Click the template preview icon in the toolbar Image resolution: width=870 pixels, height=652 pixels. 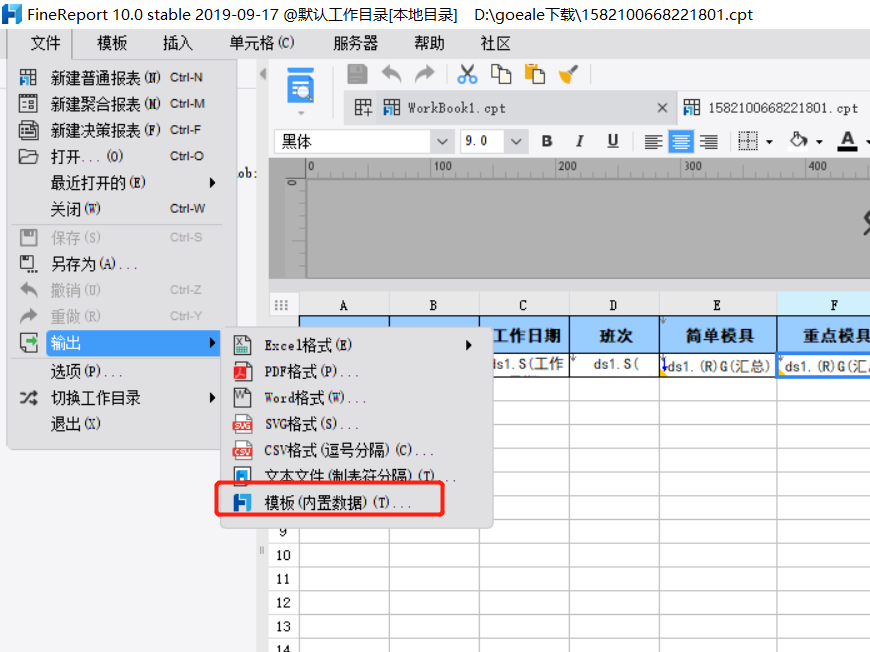(x=301, y=85)
